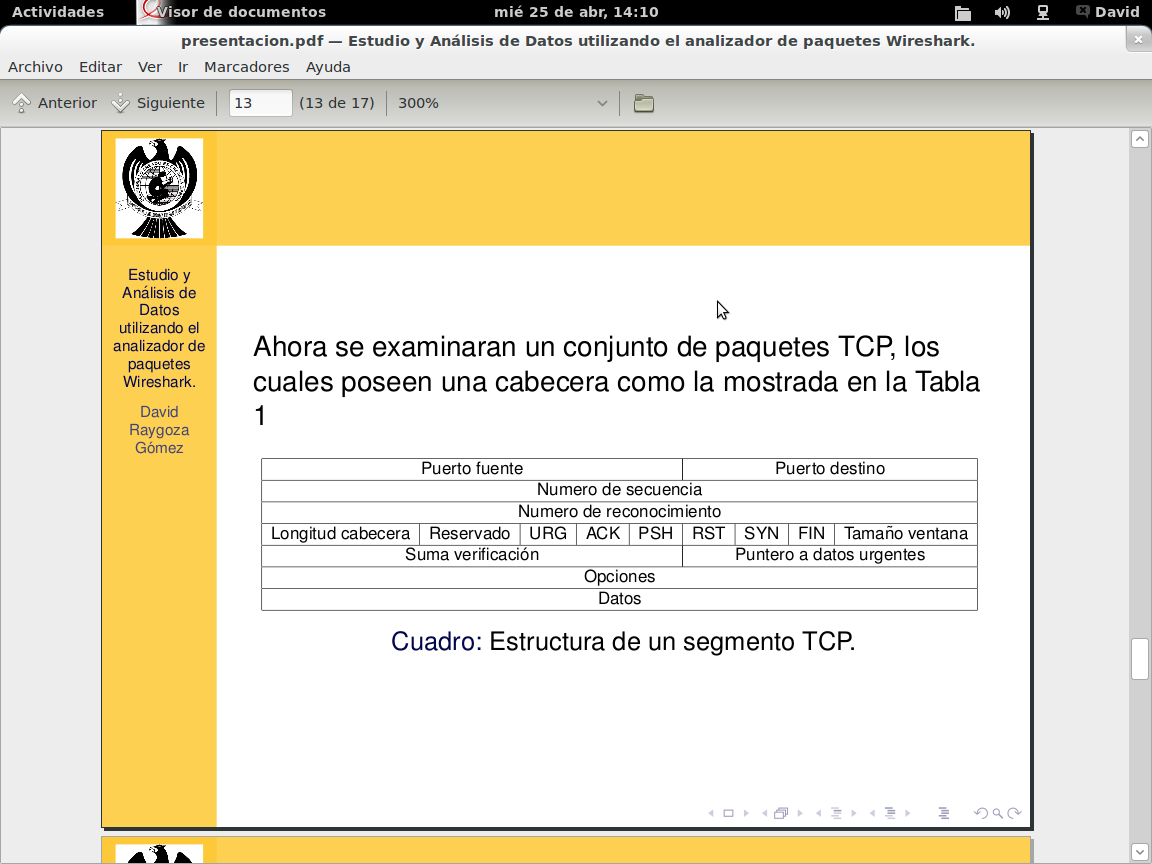Click the vertical scrollbar down arrow
1152x864 pixels.
(x=1140, y=853)
